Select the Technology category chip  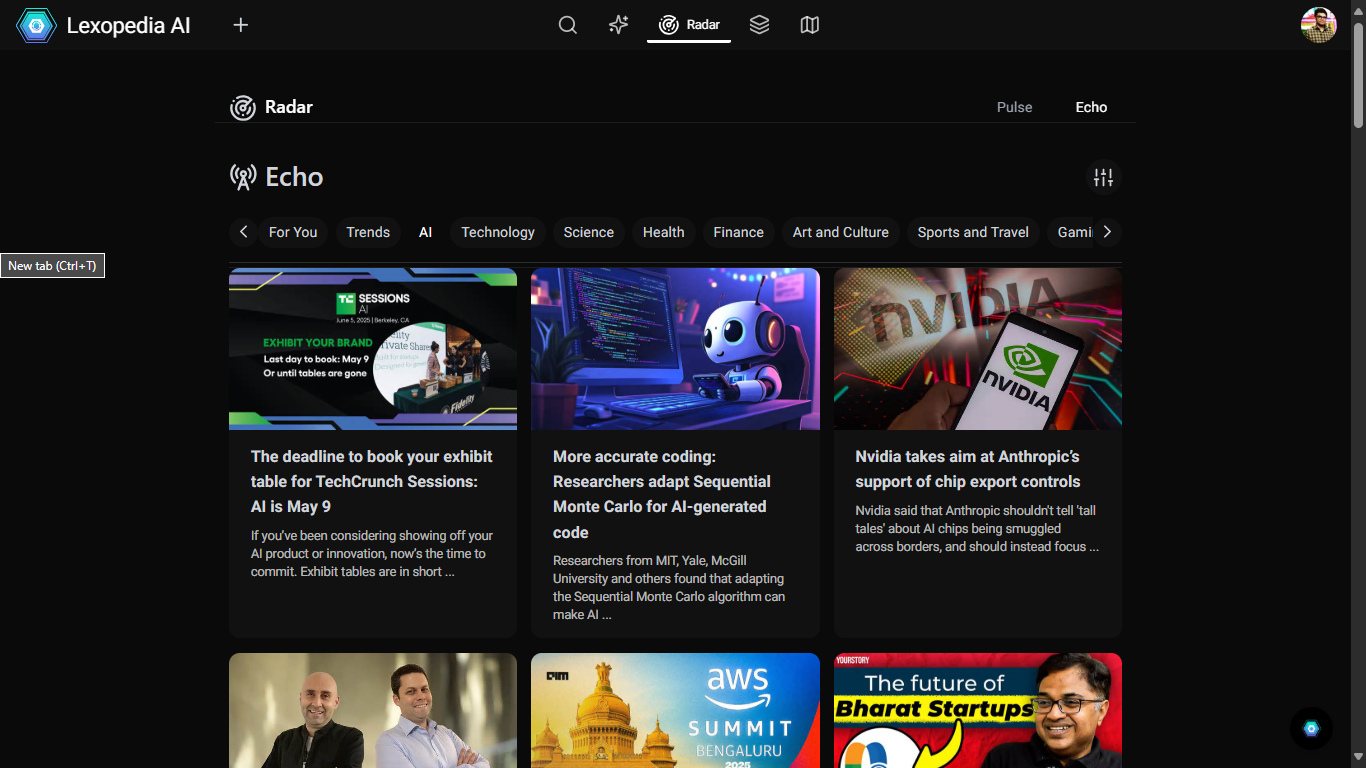click(x=498, y=232)
